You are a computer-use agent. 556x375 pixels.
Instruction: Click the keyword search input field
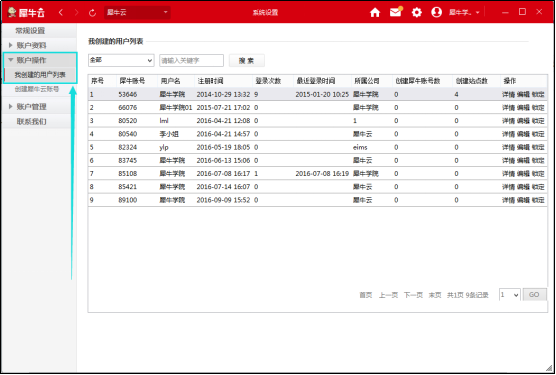click(x=191, y=61)
